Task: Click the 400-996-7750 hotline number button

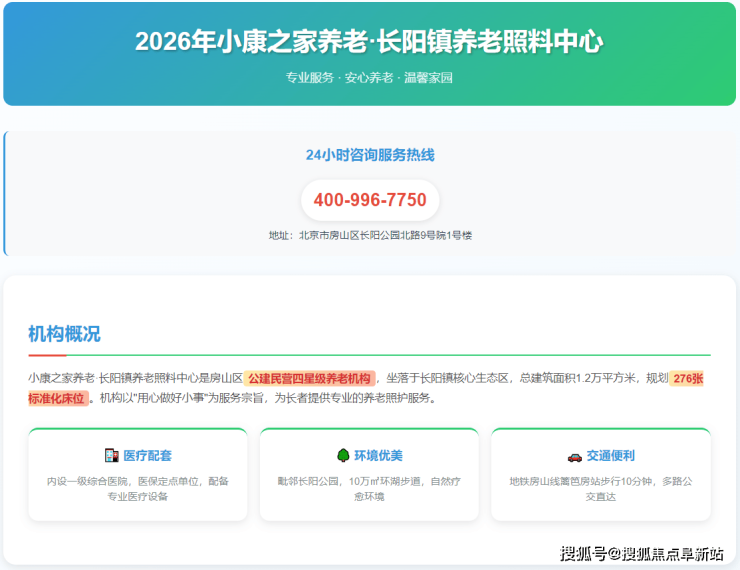Action: coord(370,200)
